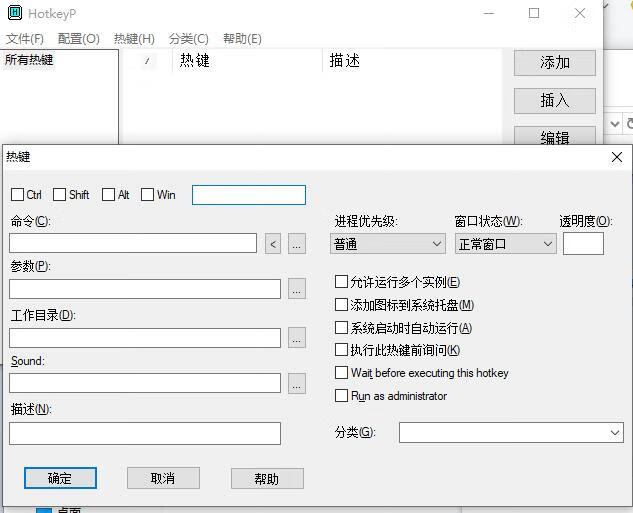
Task: Open the 文件(F) menu
Action: coord(25,39)
